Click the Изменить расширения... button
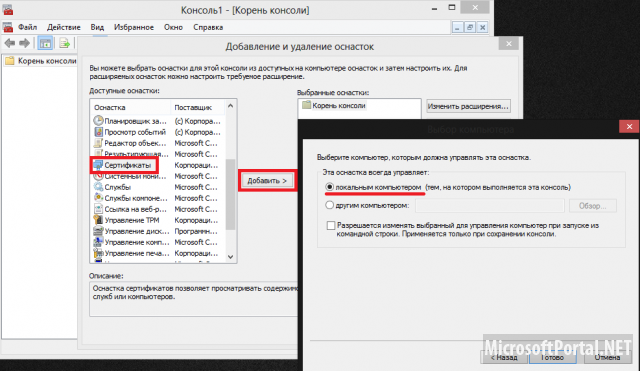The height and width of the screenshot is (371, 640). coord(468,106)
